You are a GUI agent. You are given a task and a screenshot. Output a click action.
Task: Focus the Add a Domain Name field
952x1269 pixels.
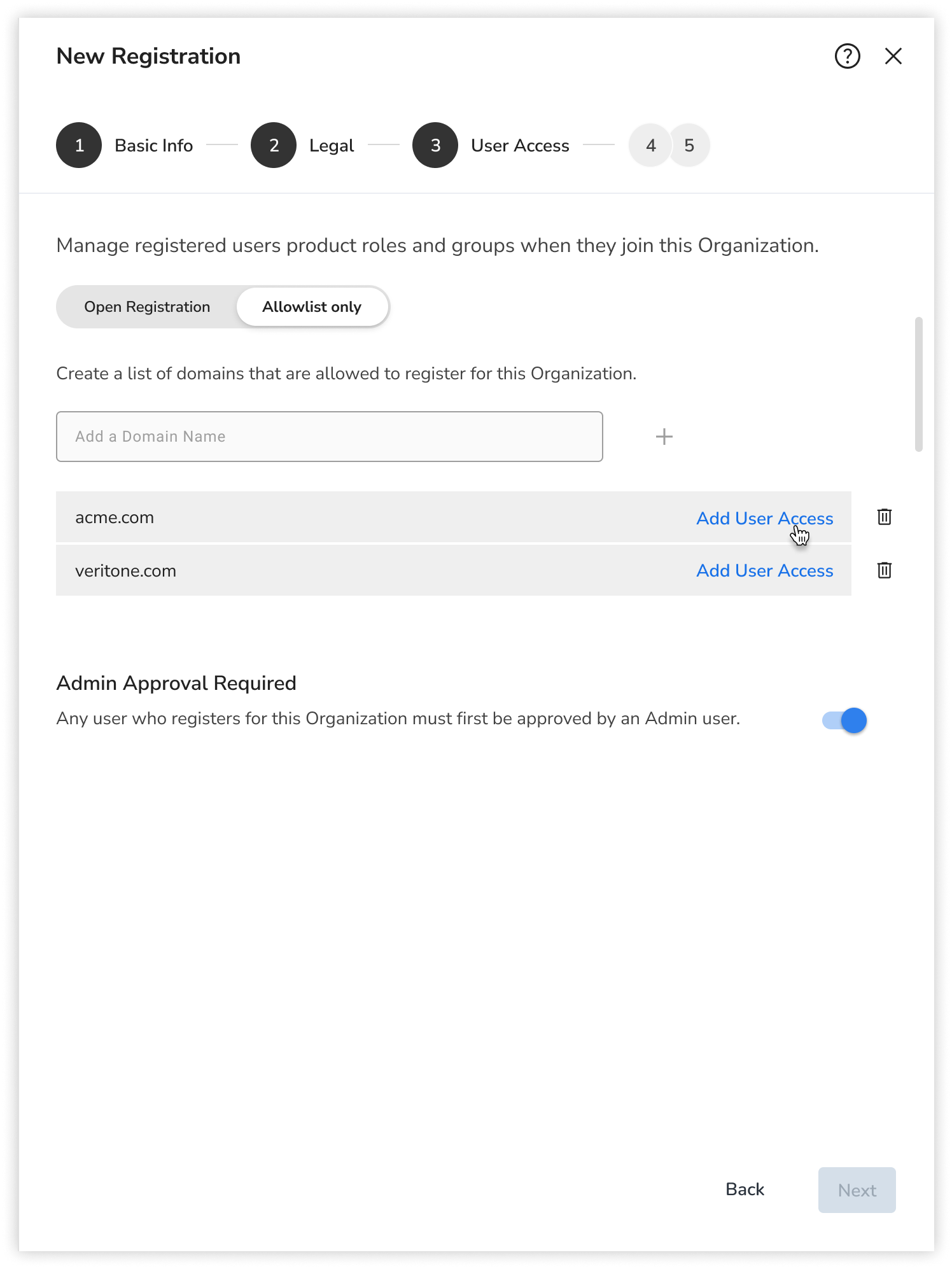[328, 436]
